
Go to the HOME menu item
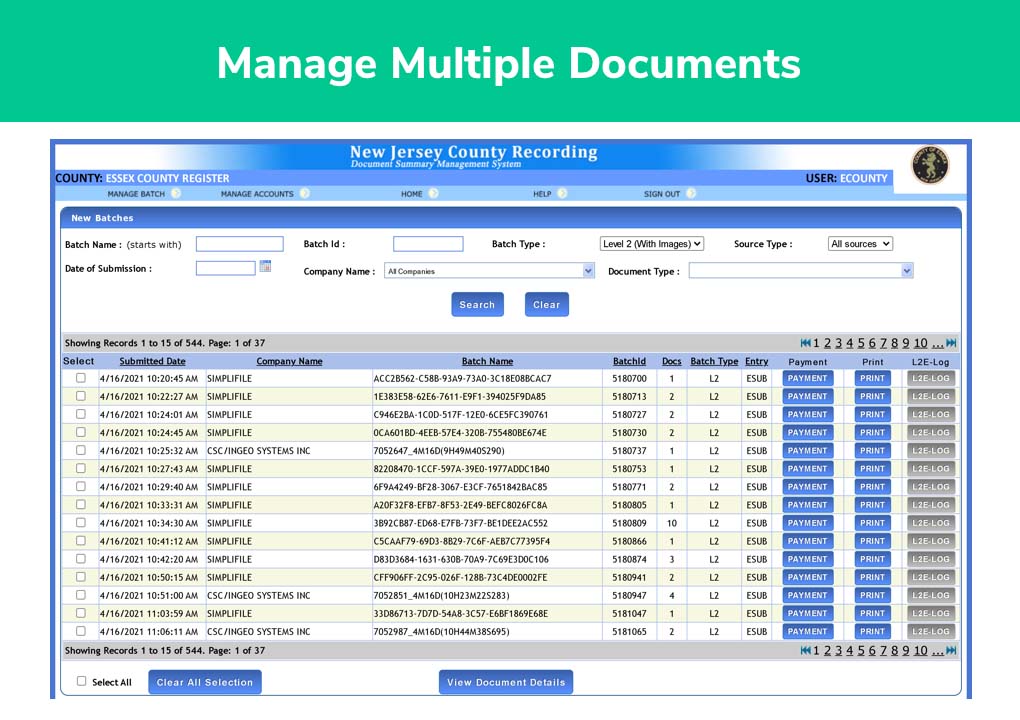(412, 194)
